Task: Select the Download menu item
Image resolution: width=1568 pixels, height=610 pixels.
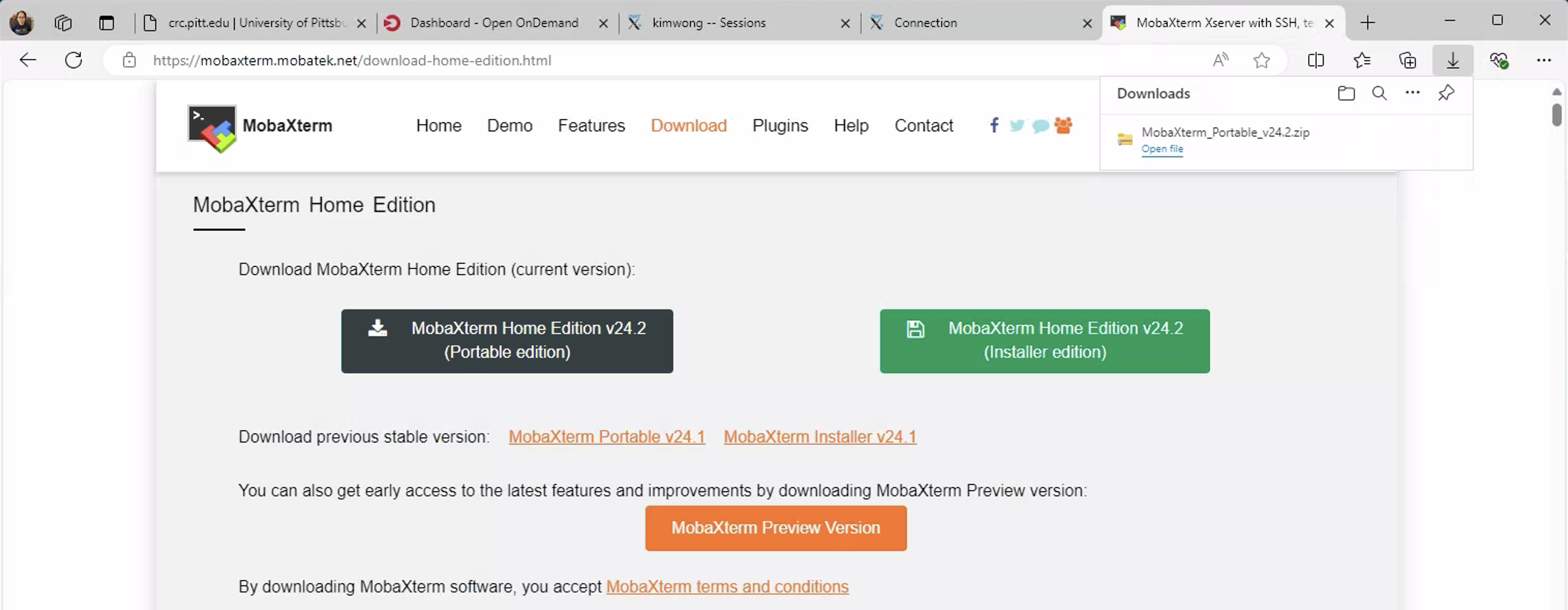Action: [688, 125]
